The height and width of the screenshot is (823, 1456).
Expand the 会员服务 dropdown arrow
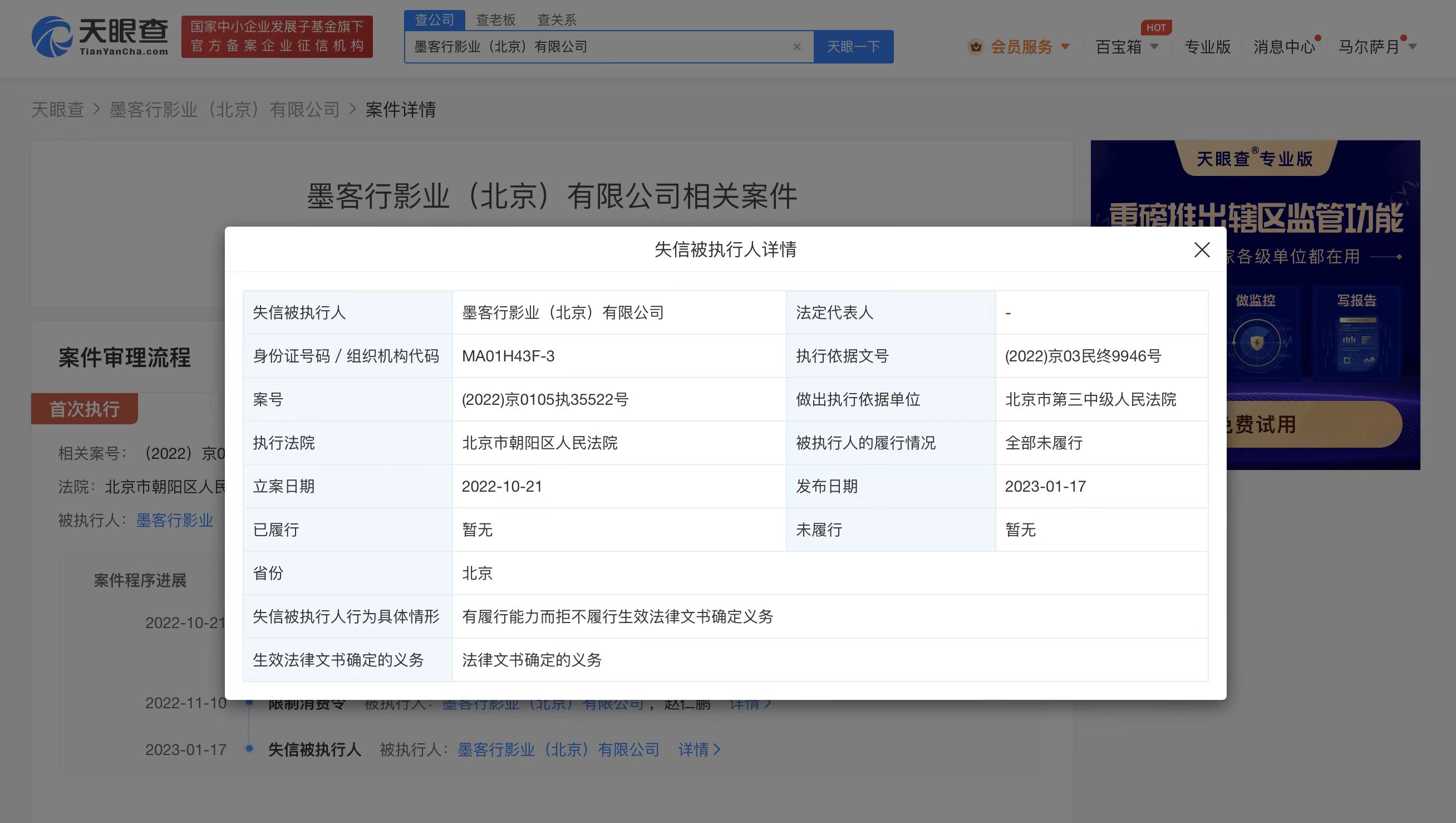1065,46
